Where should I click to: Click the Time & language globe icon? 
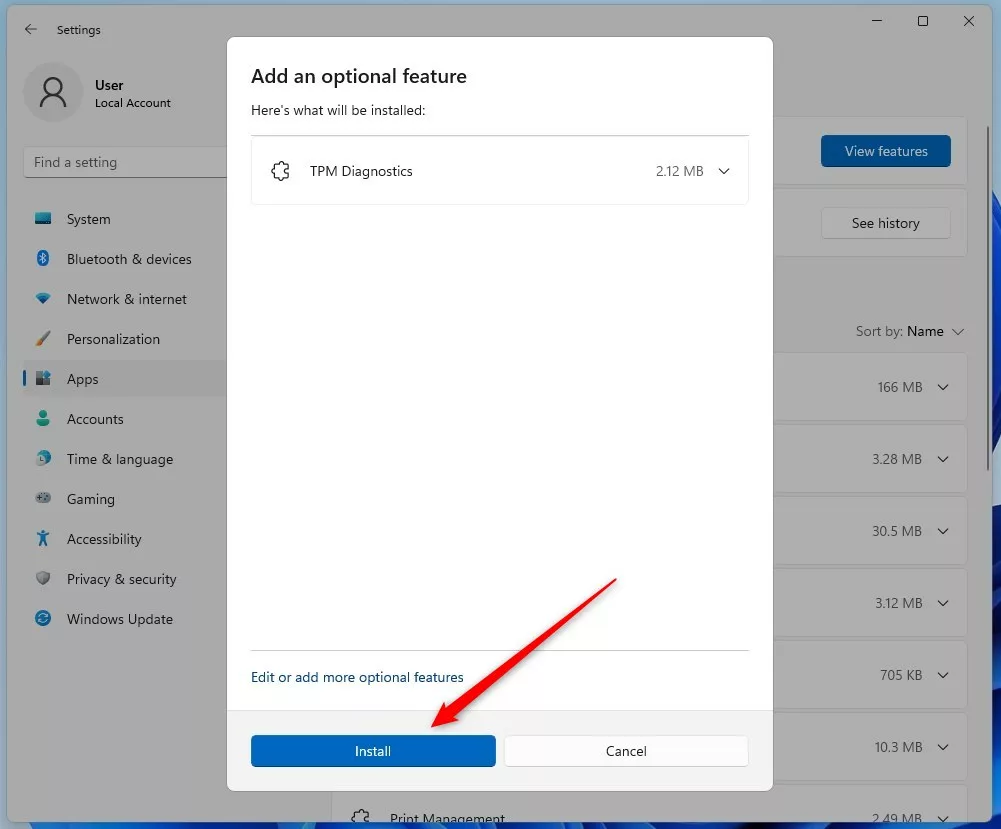pos(43,458)
